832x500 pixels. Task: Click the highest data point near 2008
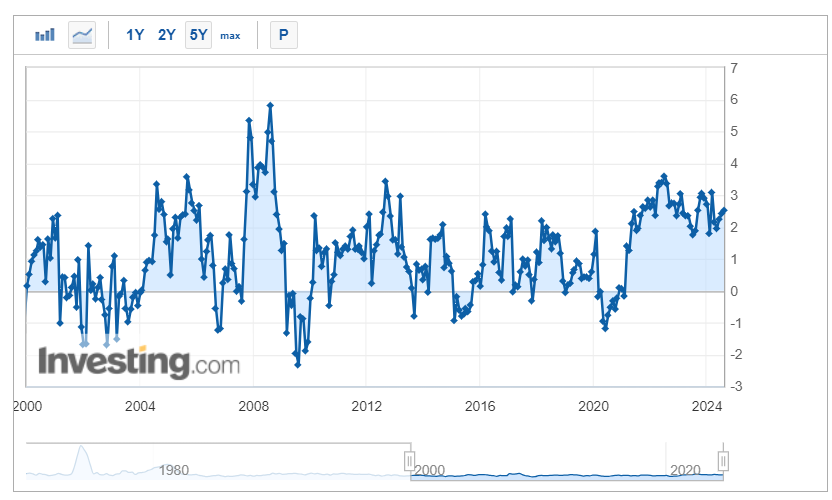[x=270, y=105]
